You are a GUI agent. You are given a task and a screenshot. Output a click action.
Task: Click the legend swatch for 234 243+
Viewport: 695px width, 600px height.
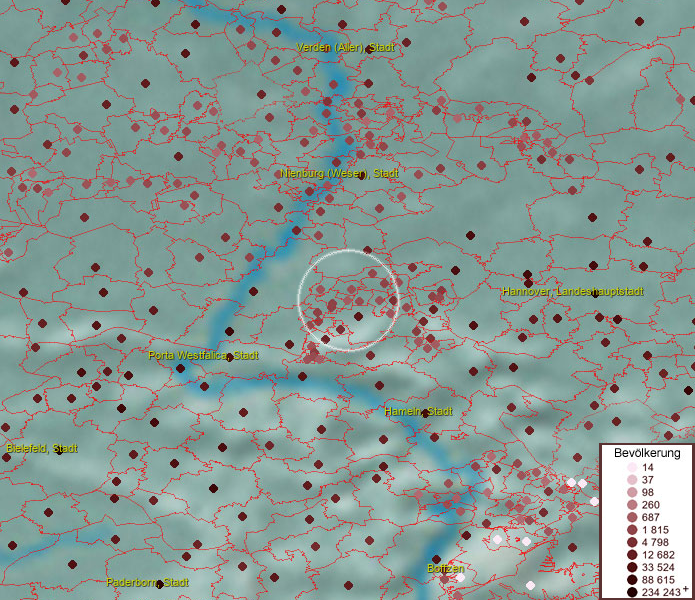(x=632, y=592)
